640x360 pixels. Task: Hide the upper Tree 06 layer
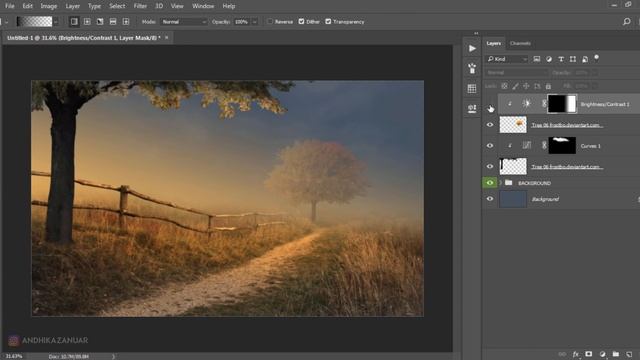490,125
